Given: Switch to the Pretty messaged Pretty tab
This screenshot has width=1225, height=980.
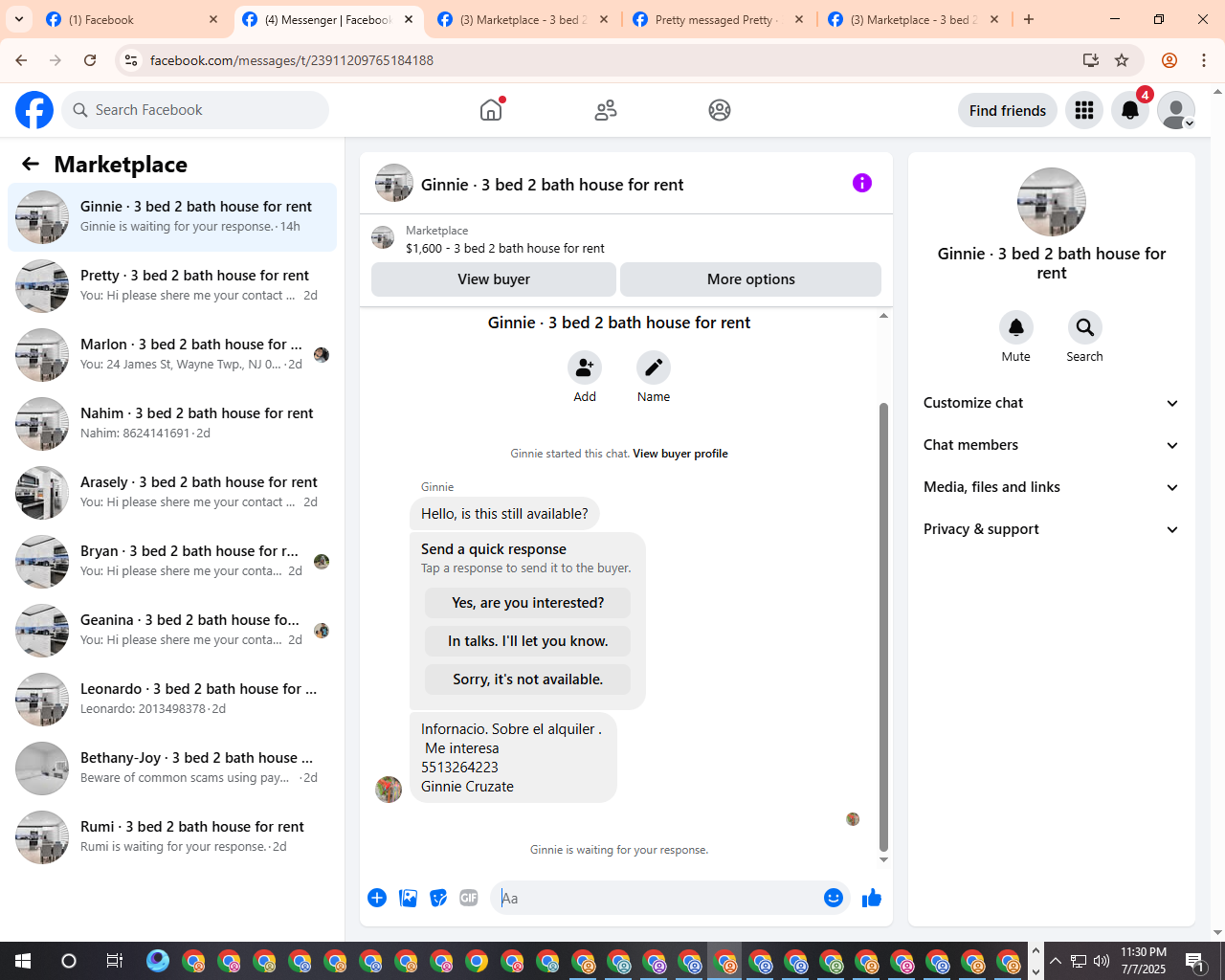Looking at the screenshot, I should click(x=718, y=19).
